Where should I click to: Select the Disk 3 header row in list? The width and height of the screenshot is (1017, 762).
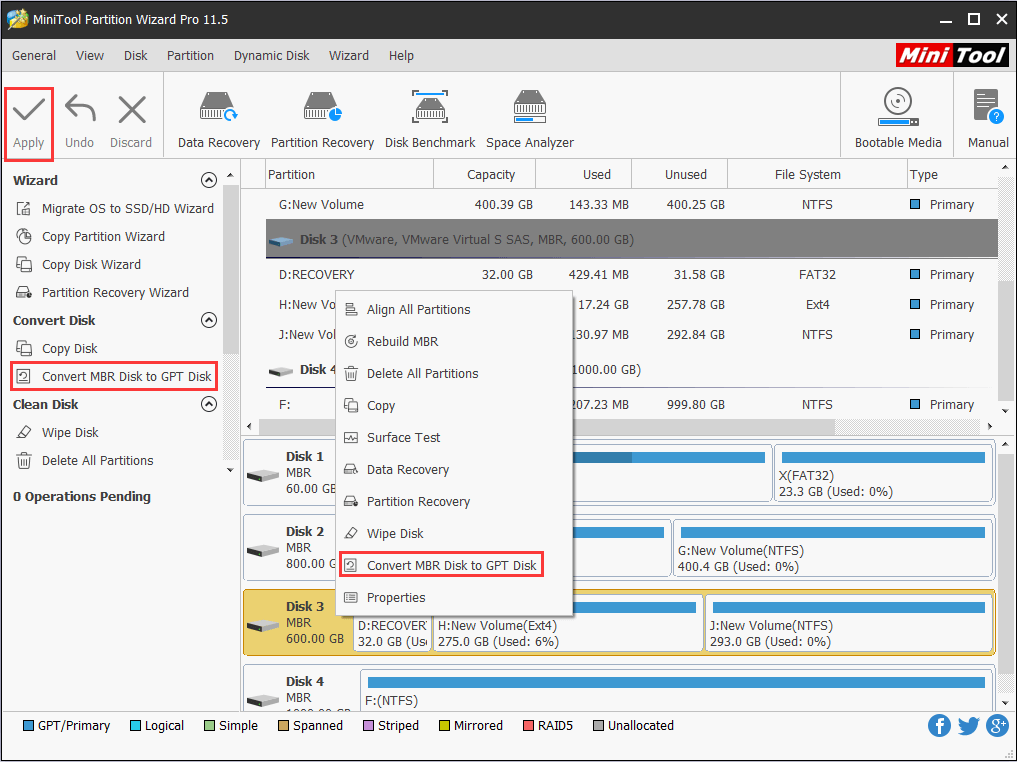click(x=632, y=239)
